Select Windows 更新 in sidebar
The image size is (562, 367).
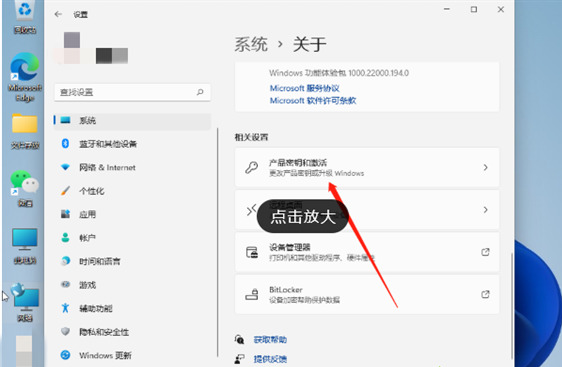[x=132, y=355]
